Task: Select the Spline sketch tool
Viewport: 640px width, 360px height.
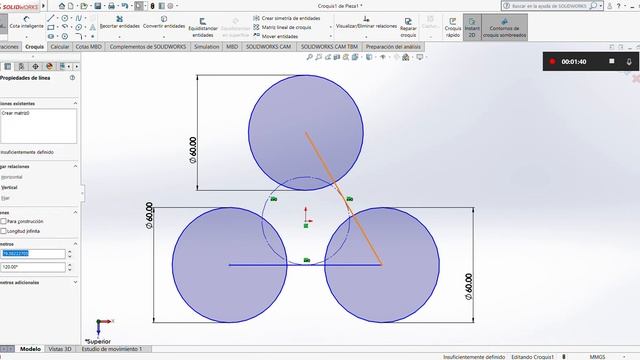Action: click(x=78, y=18)
